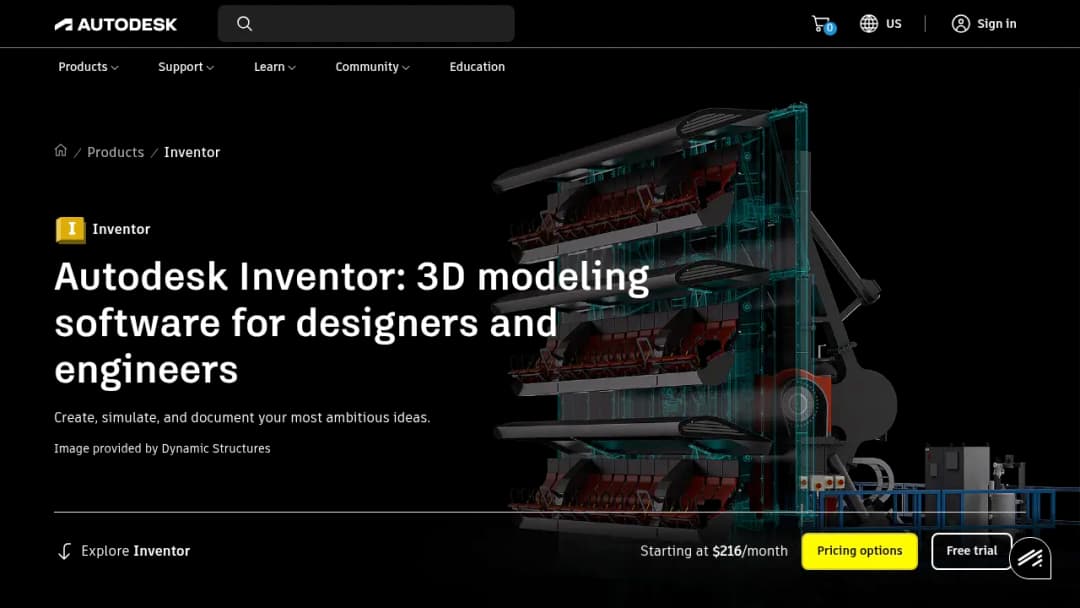
Task: Click the 'Create, simulate, and document' tagline
Action: 242,417
